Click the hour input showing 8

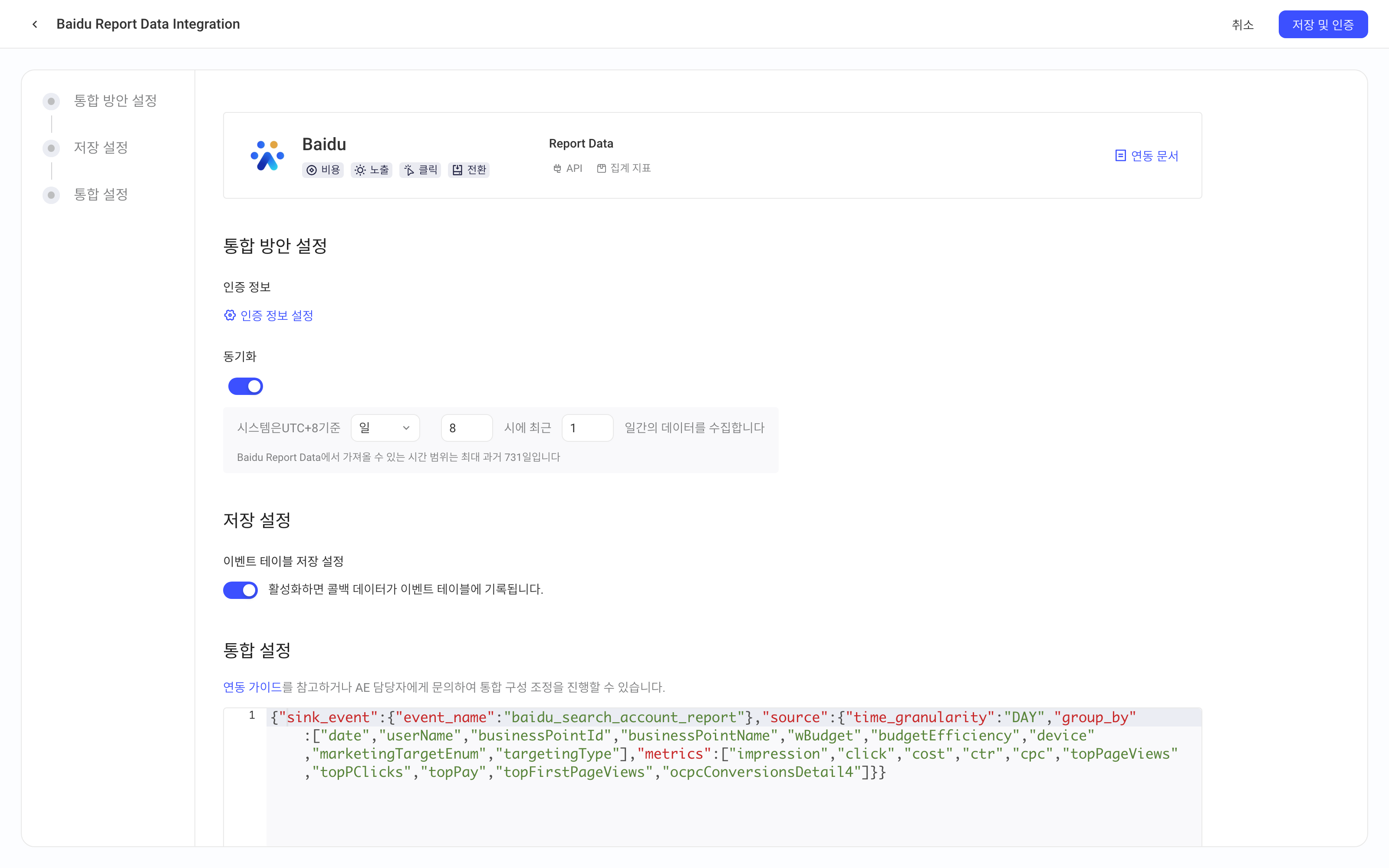[467, 428]
